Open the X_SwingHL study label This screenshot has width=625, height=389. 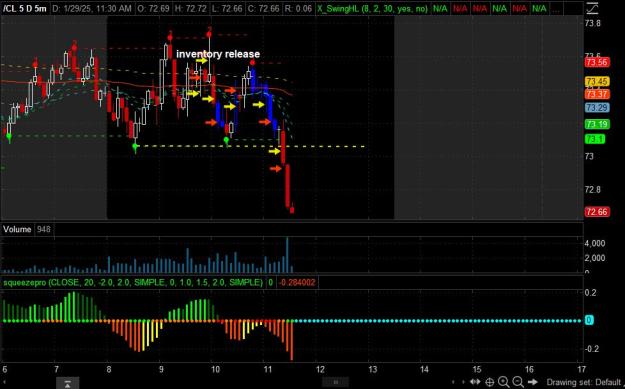[x=373, y=8]
